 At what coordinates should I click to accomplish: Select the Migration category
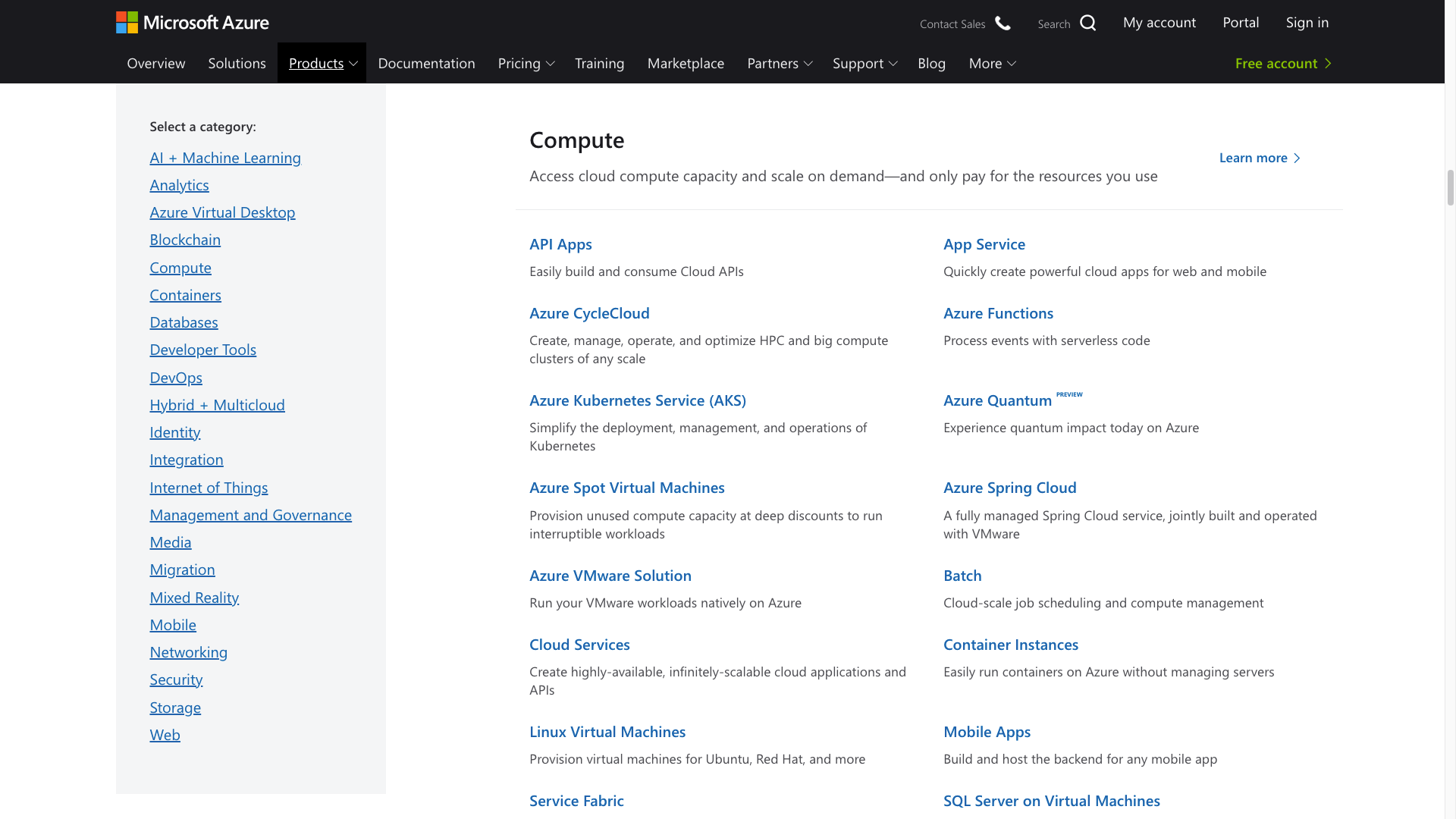click(182, 570)
